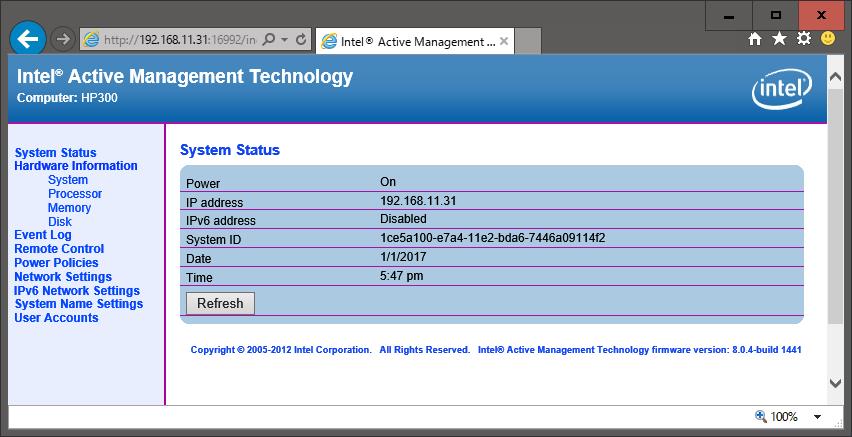The width and height of the screenshot is (852, 437).
Task: Open a new blank browser tab
Action: click(x=528, y=41)
